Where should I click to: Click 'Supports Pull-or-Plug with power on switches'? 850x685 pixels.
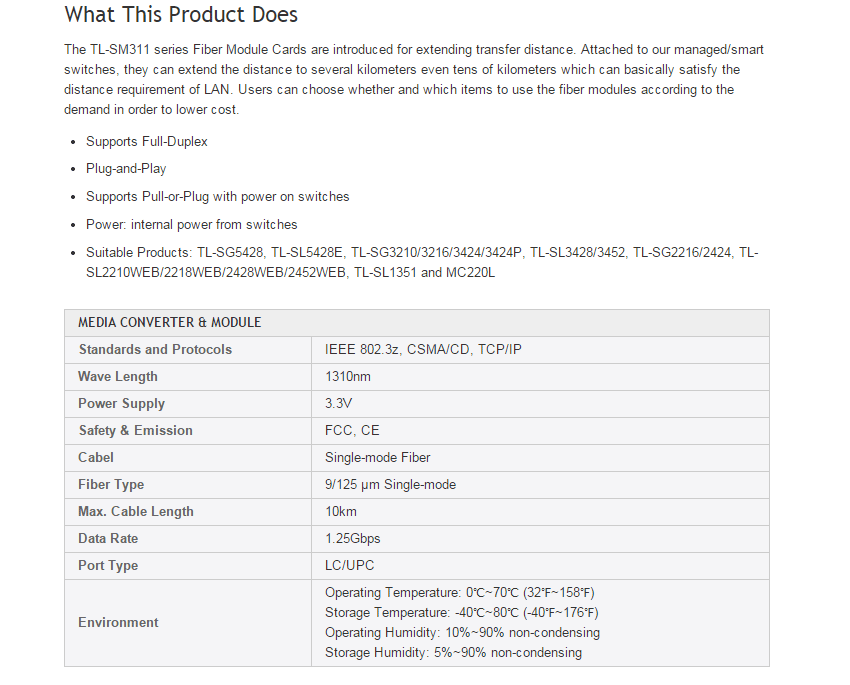point(217,196)
